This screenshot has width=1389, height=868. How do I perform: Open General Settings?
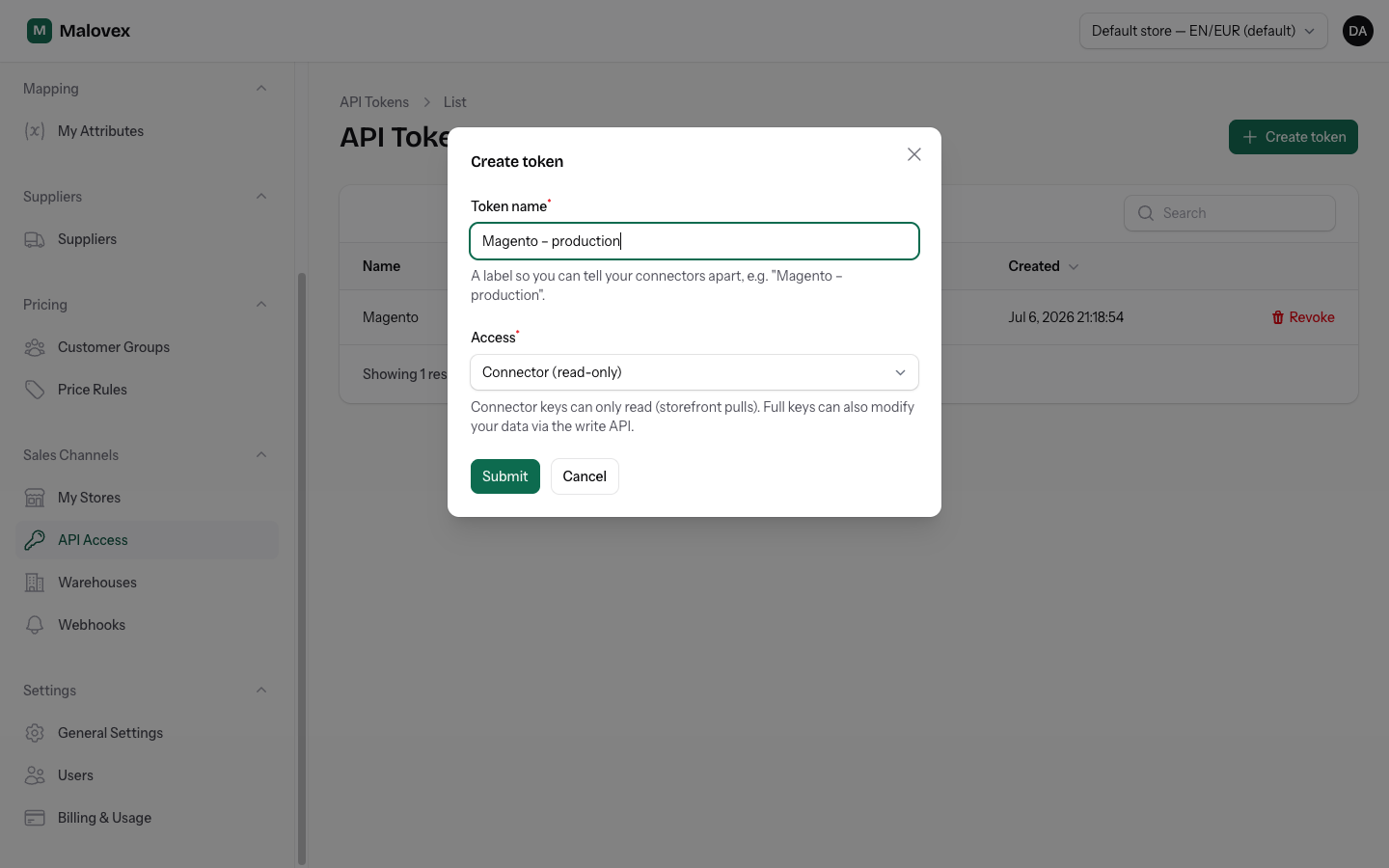(147, 733)
